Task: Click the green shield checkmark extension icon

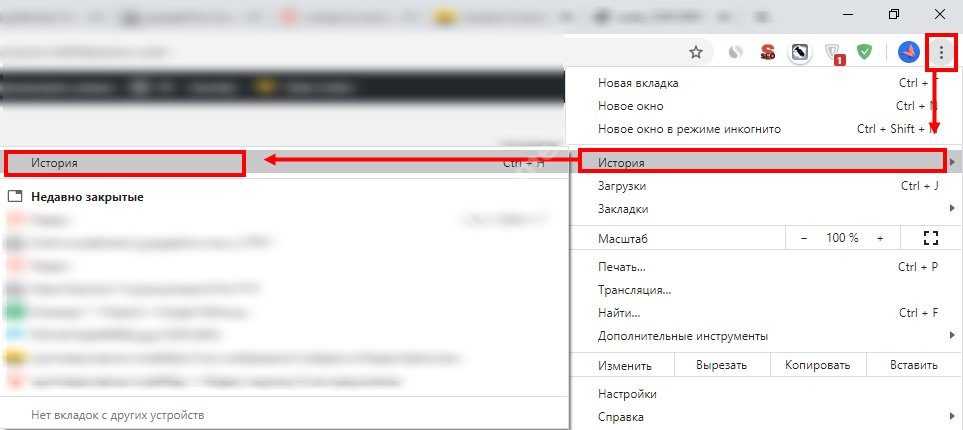Action: click(864, 52)
